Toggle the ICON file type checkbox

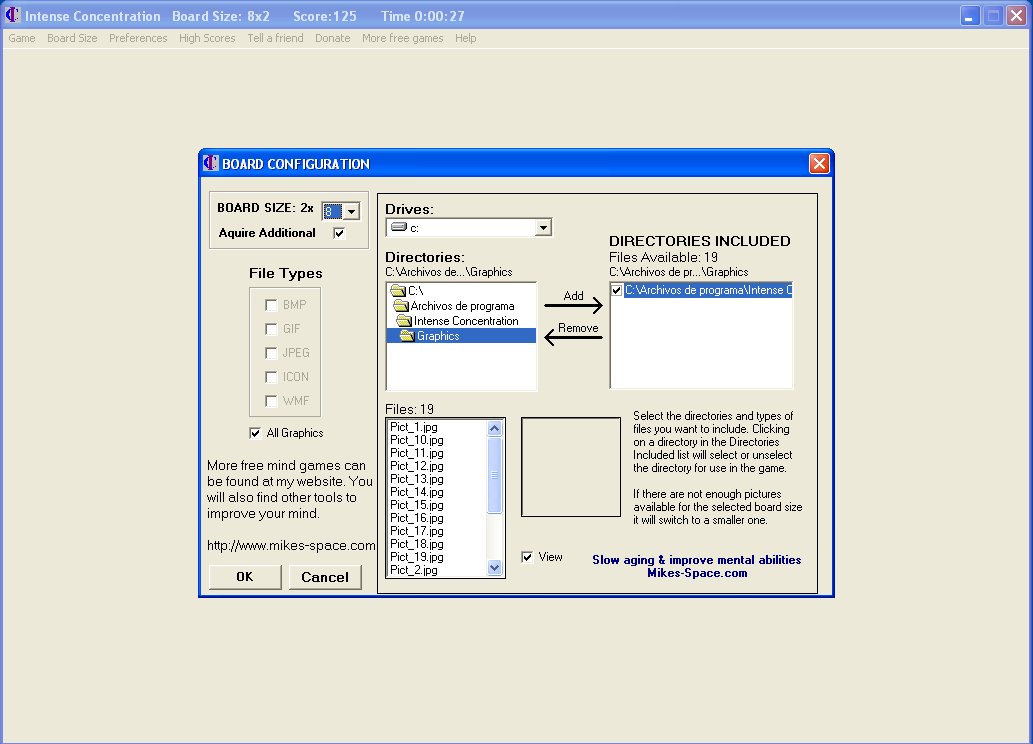pyautogui.click(x=271, y=377)
